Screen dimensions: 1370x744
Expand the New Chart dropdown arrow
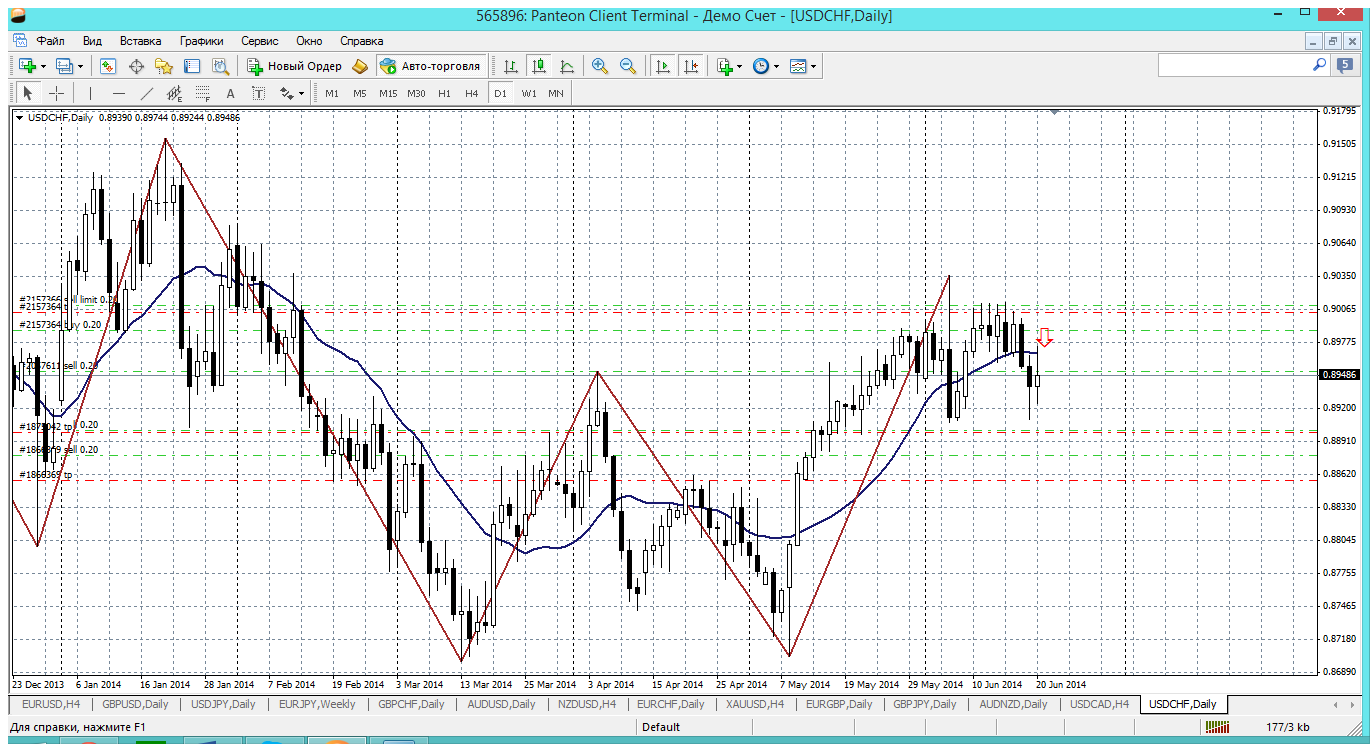[44, 66]
